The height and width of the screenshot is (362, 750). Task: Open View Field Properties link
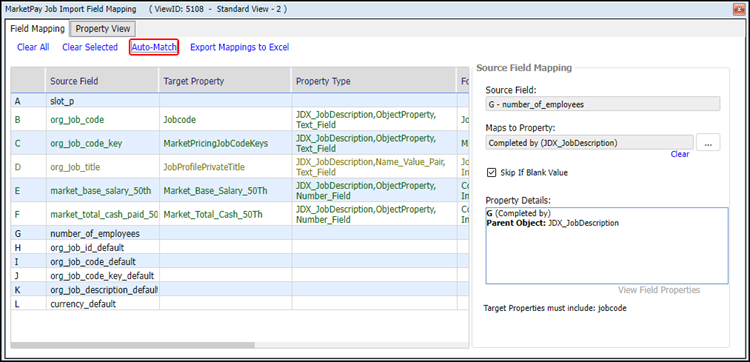(x=659, y=290)
